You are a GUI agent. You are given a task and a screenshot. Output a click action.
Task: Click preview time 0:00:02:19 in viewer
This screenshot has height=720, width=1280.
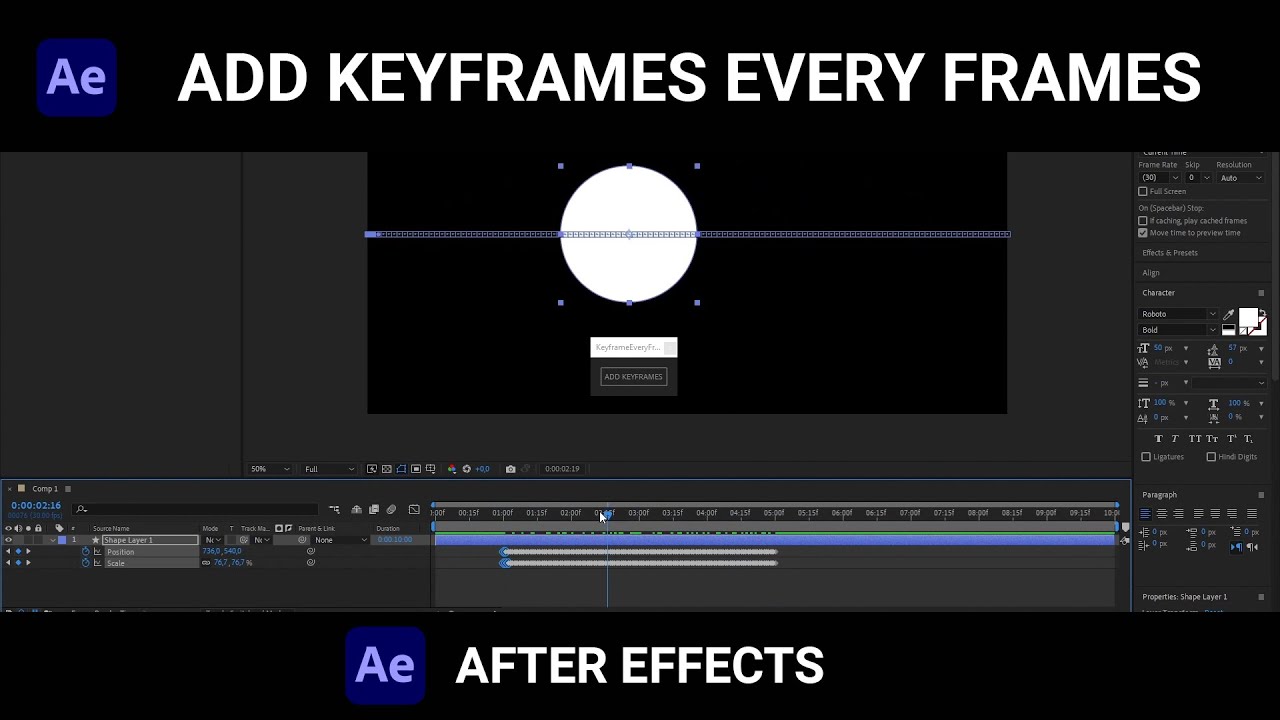pyautogui.click(x=562, y=468)
